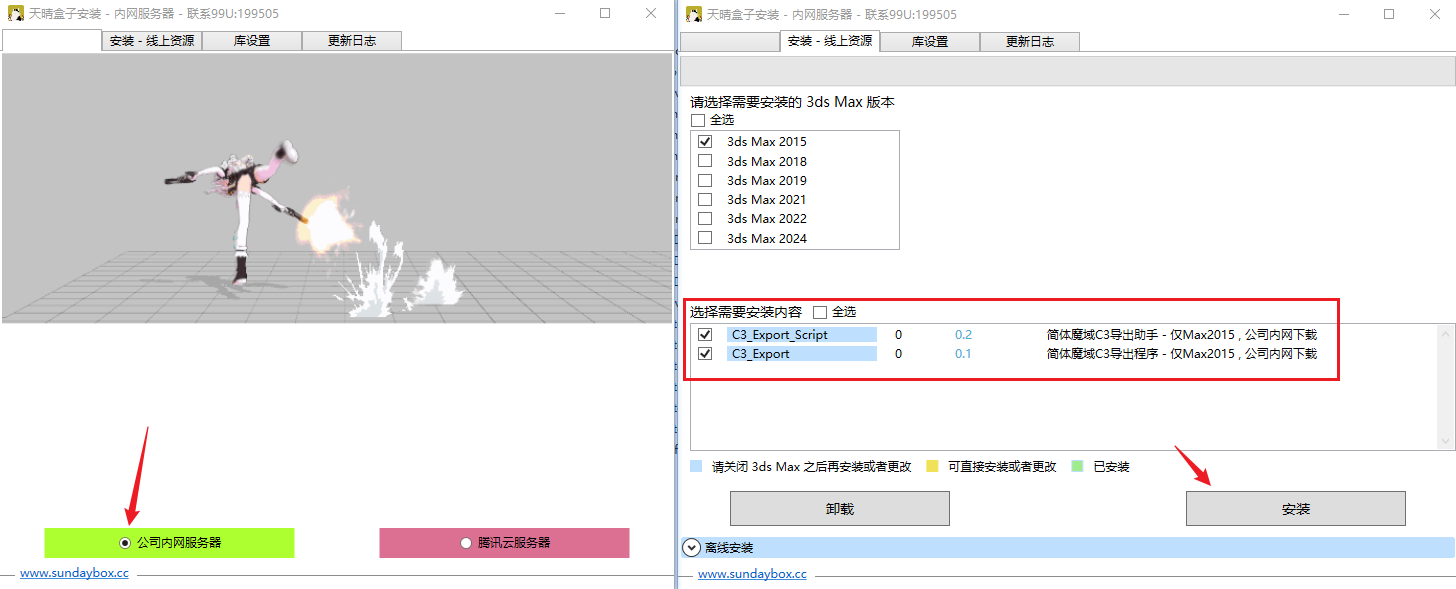The image size is (1456, 589).
Task: Click the 卸载 button
Action: pyautogui.click(x=840, y=508)
